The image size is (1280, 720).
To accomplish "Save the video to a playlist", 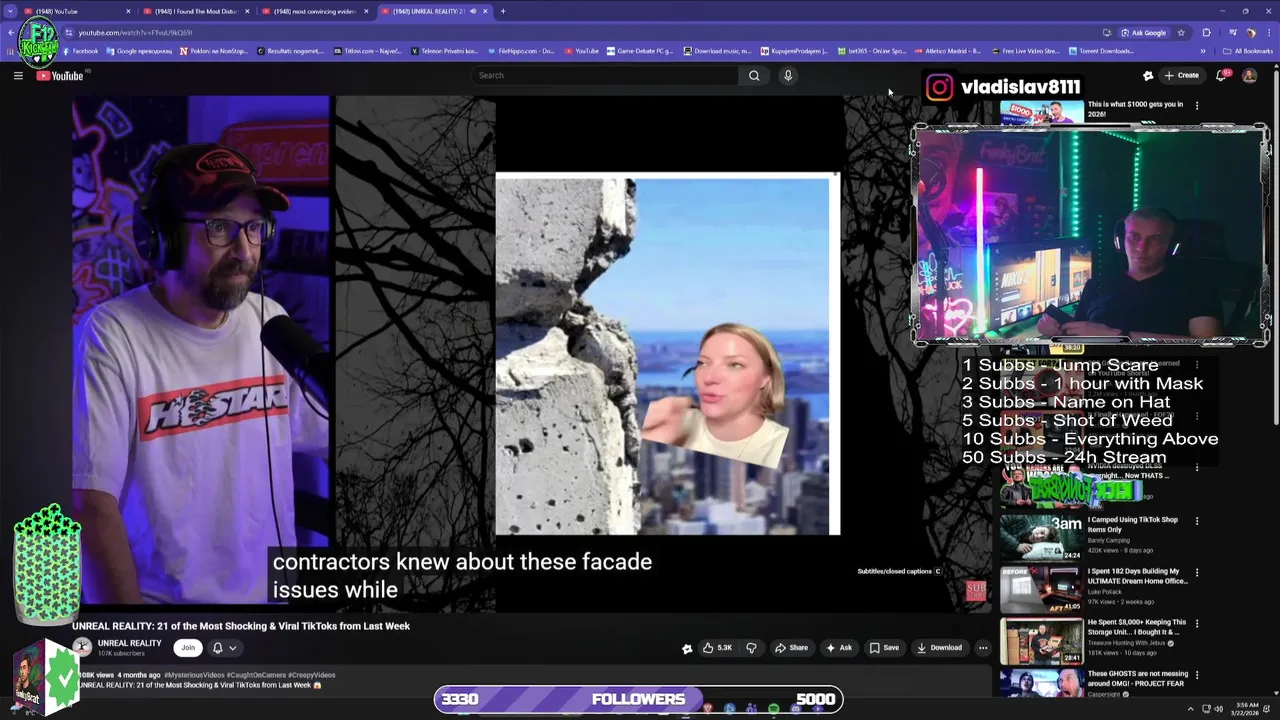I will point(884,647).
